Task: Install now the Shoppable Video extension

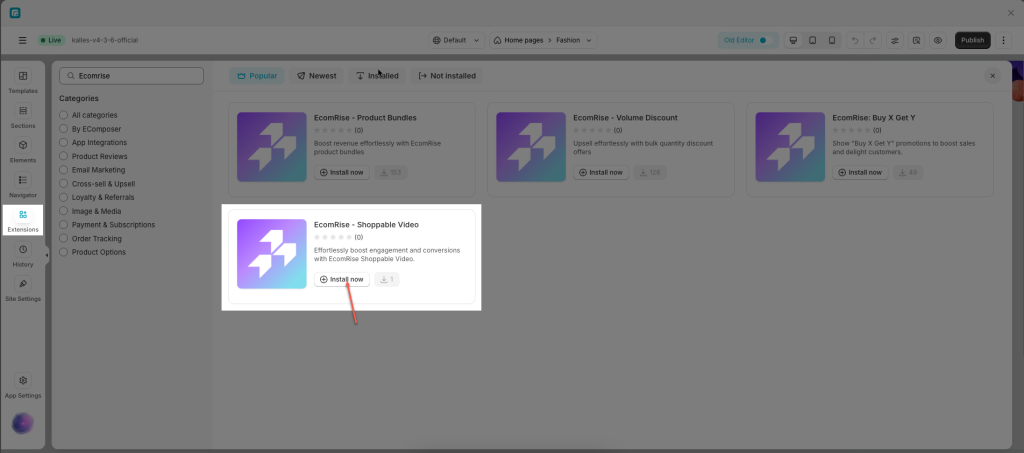Action: coord(342,279)
